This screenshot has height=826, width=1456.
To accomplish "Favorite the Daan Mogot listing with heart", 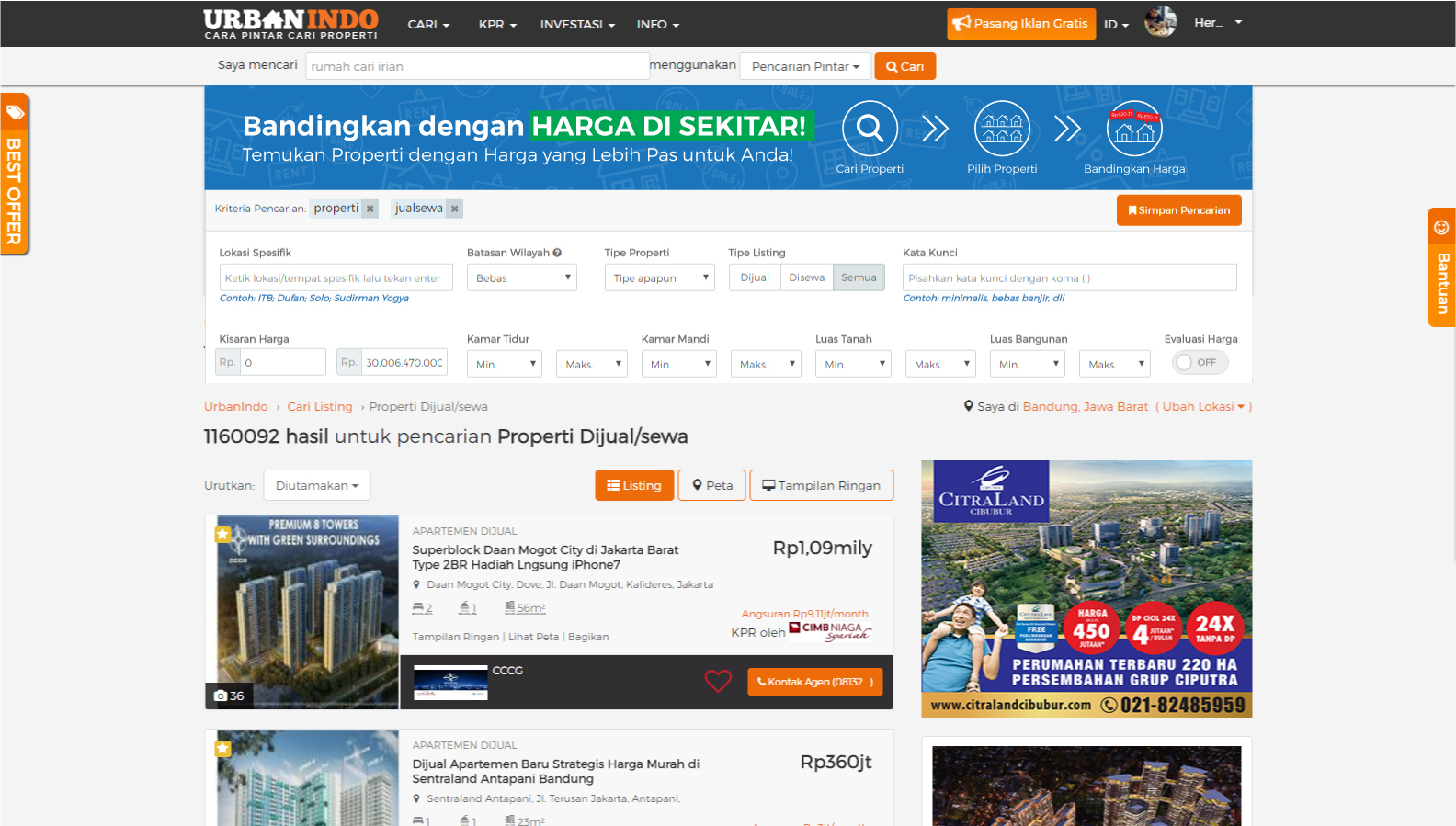I will 718,681.
